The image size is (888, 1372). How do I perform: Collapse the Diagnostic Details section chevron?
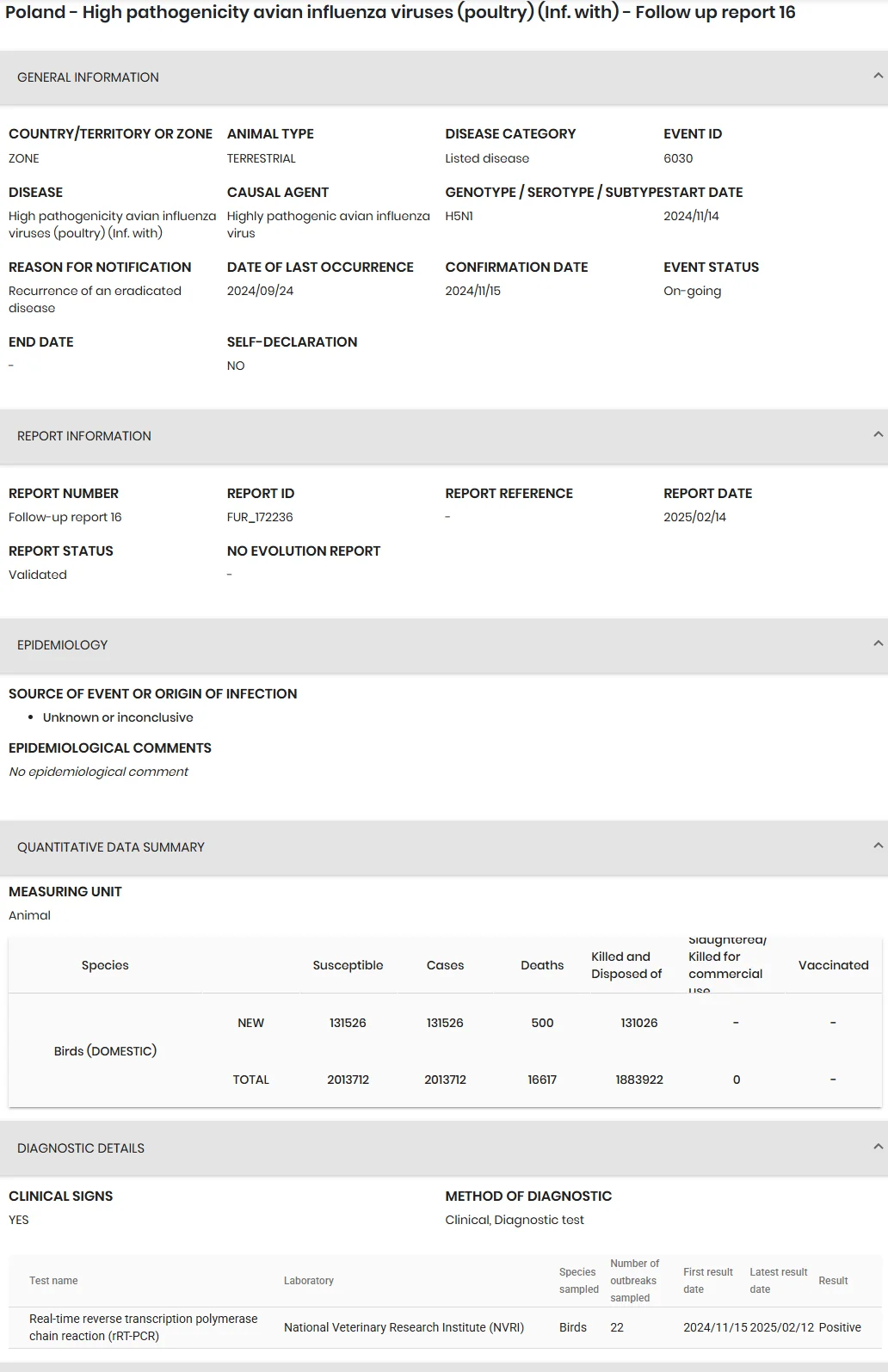click(x=878, y=1147)
